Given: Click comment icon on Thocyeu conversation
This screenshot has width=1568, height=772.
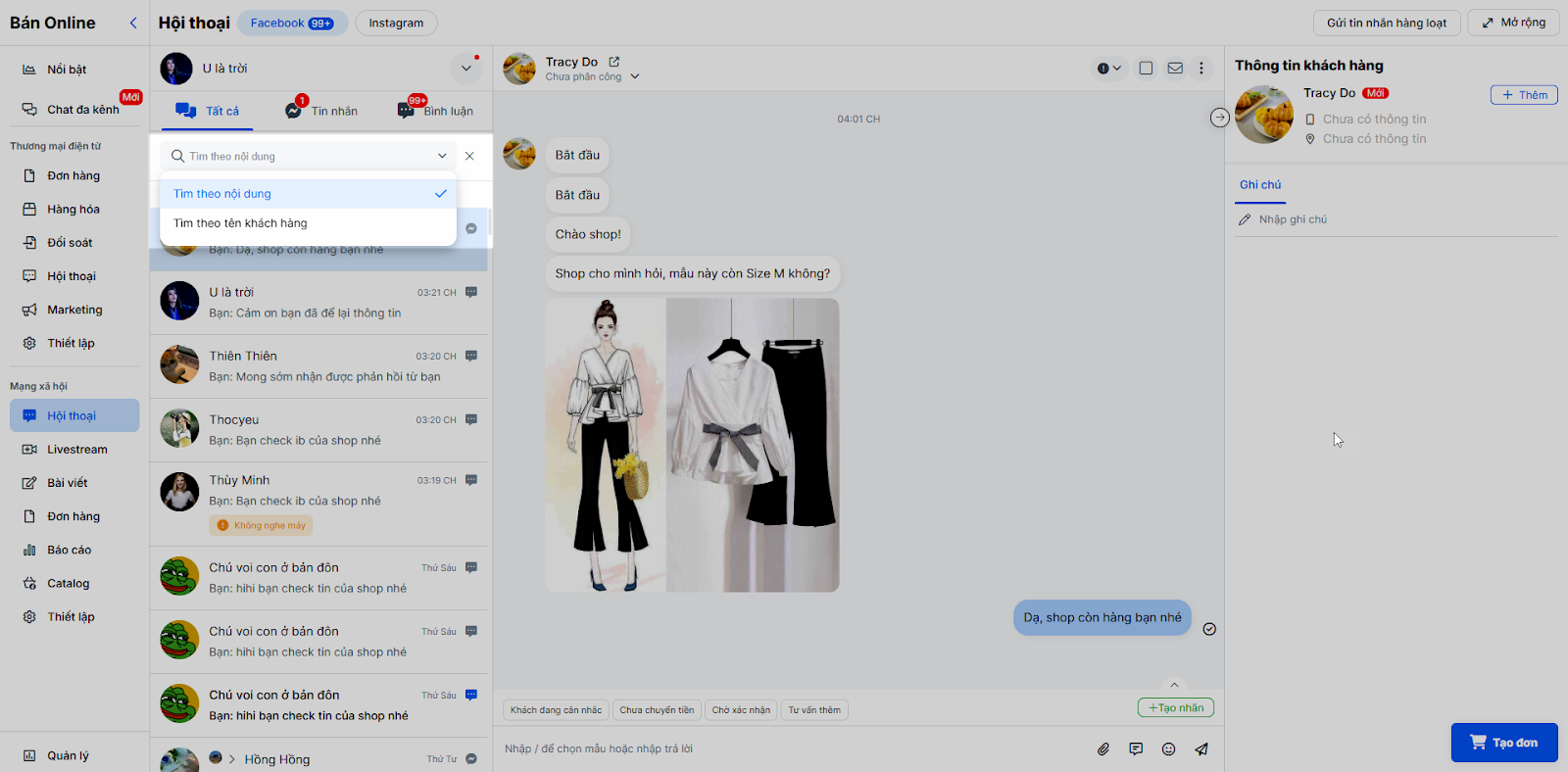Looking at the screenshot, I should pyautogui.click(x=471, y=419).
